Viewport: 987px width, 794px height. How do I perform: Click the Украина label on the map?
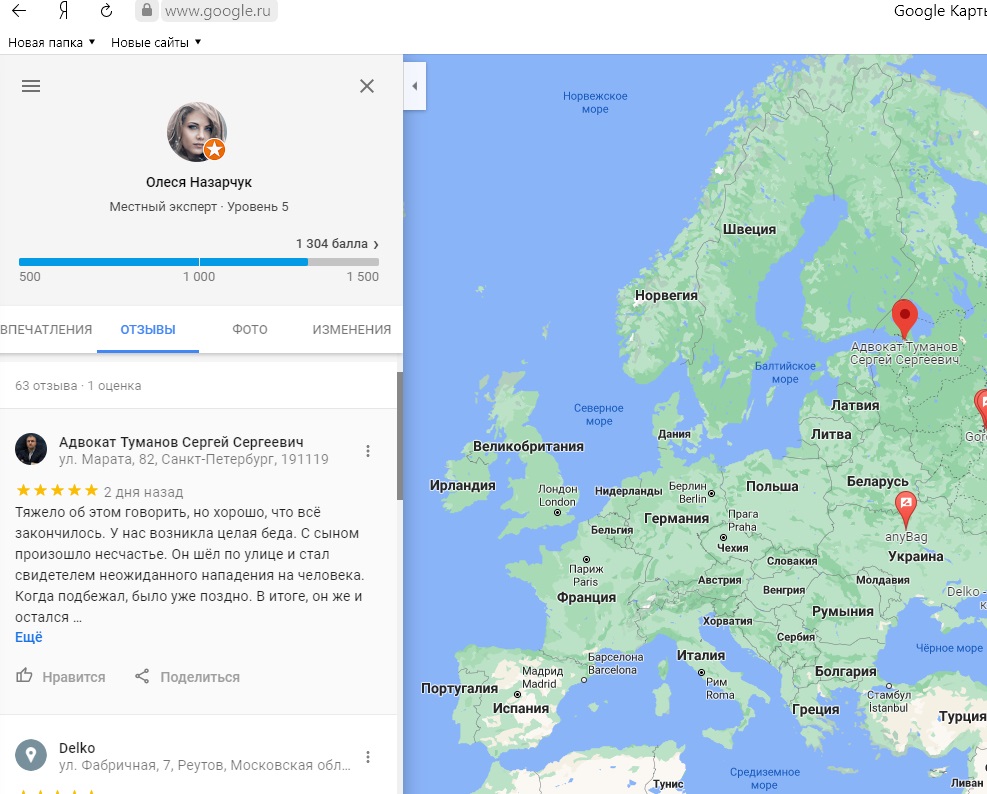[x=916, y=556]
